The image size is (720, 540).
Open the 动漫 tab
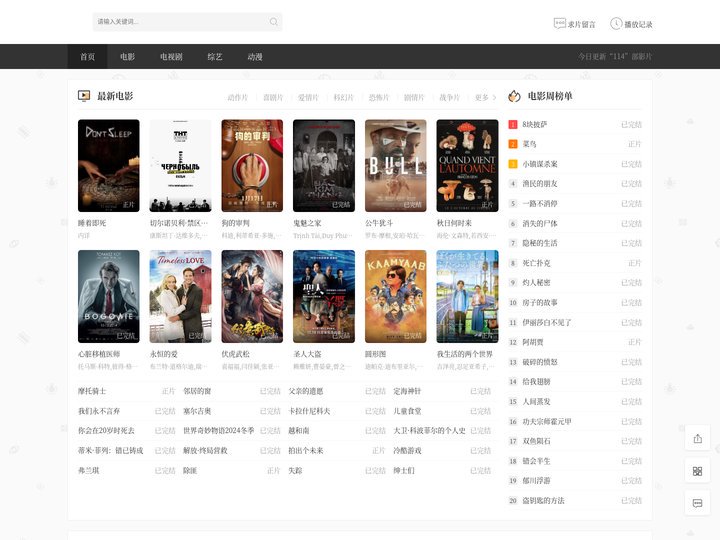pos(255,56)
